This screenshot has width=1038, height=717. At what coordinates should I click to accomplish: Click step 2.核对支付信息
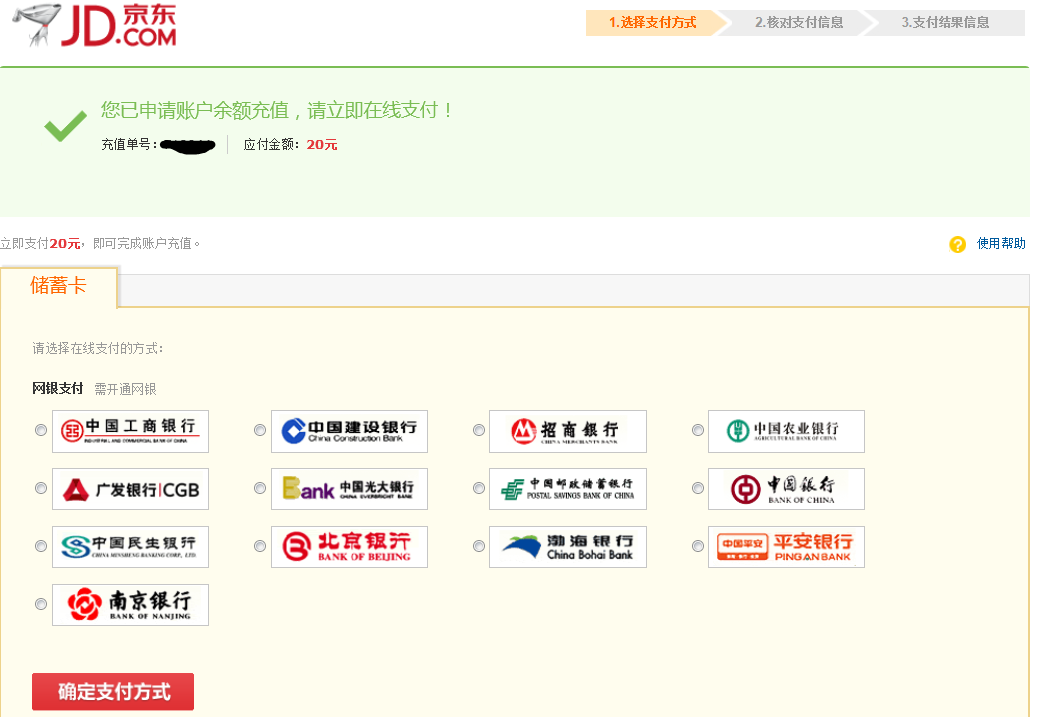[799, 23]
